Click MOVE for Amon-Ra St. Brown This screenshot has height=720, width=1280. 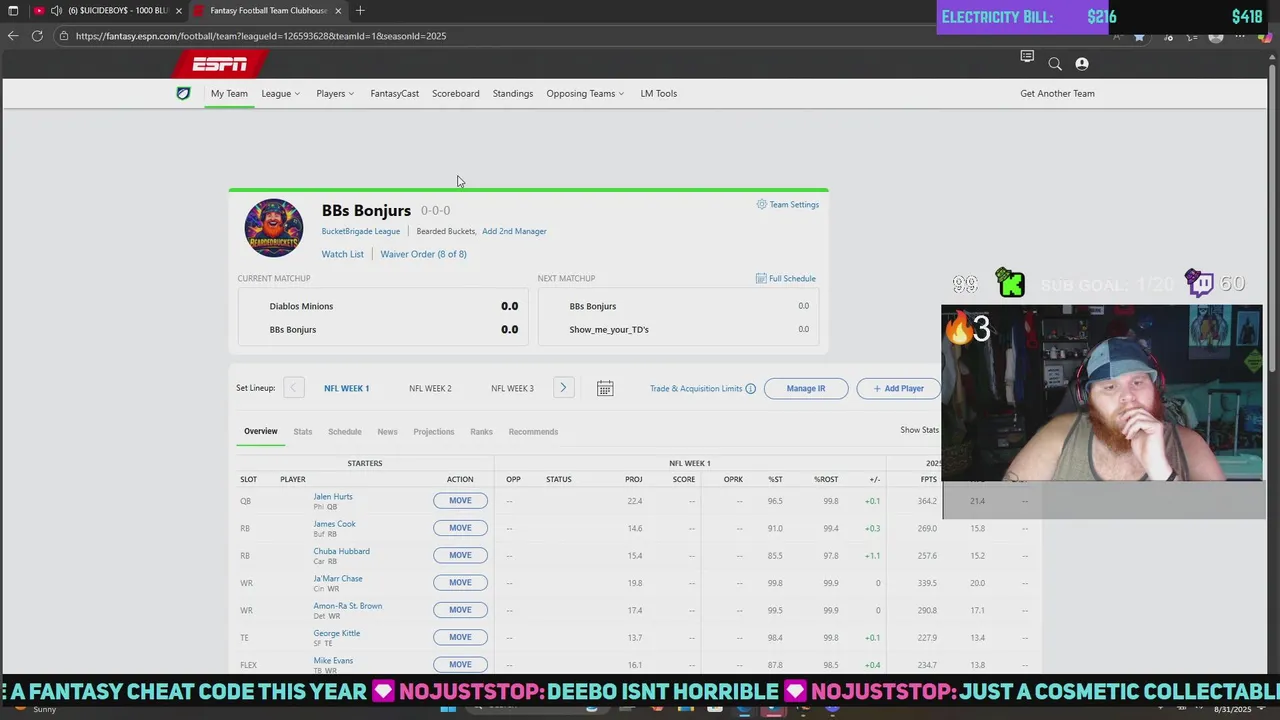click(x=460, y=610)
